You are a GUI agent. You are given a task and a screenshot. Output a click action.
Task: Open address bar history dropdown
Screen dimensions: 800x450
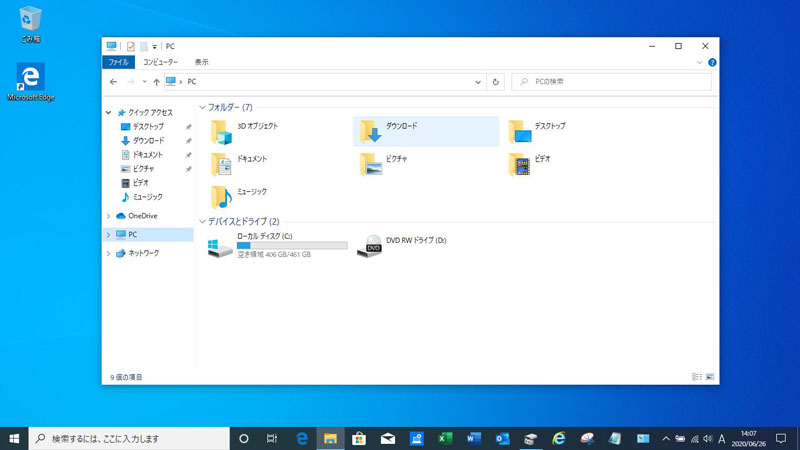pyautogui.click(x=478, y=82)
